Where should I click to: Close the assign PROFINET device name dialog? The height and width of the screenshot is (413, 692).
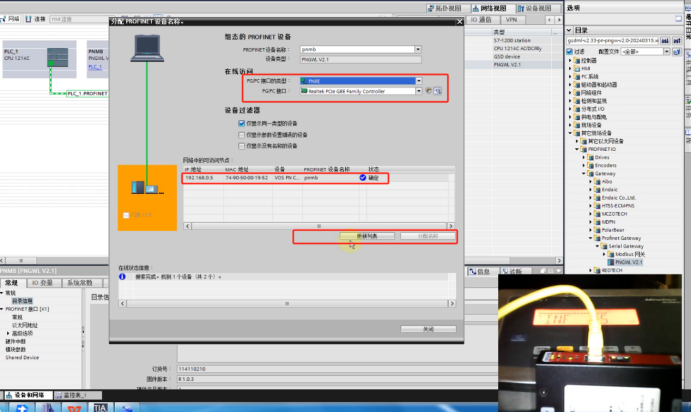(x=459, y=21)
